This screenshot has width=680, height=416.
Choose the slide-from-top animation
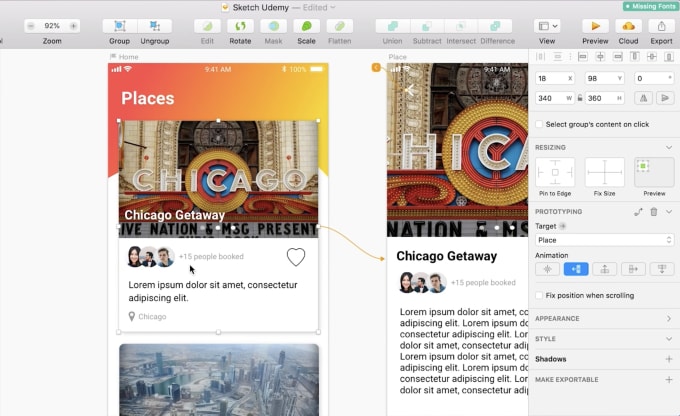tap(662, 269)
